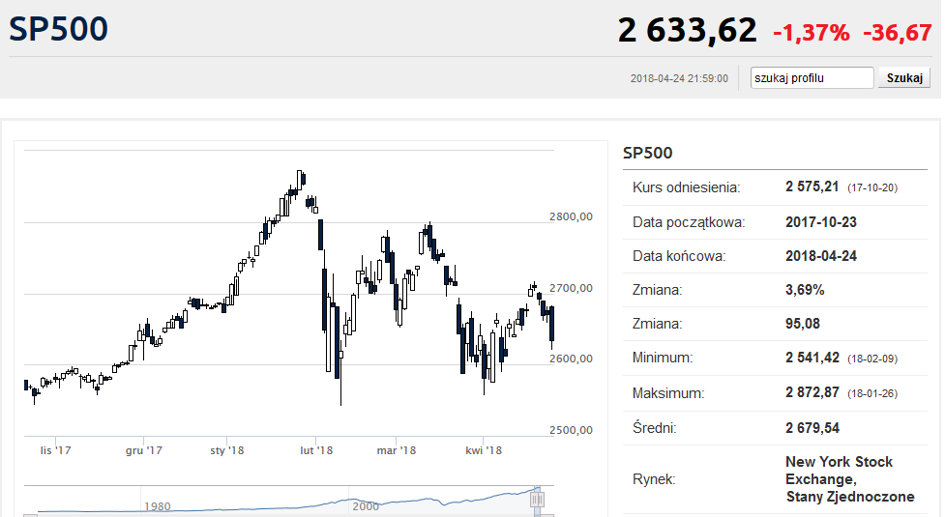Viewport: 945px width, 517px height.
Task: Click the Szukaj search button
Action: point(904,78)
